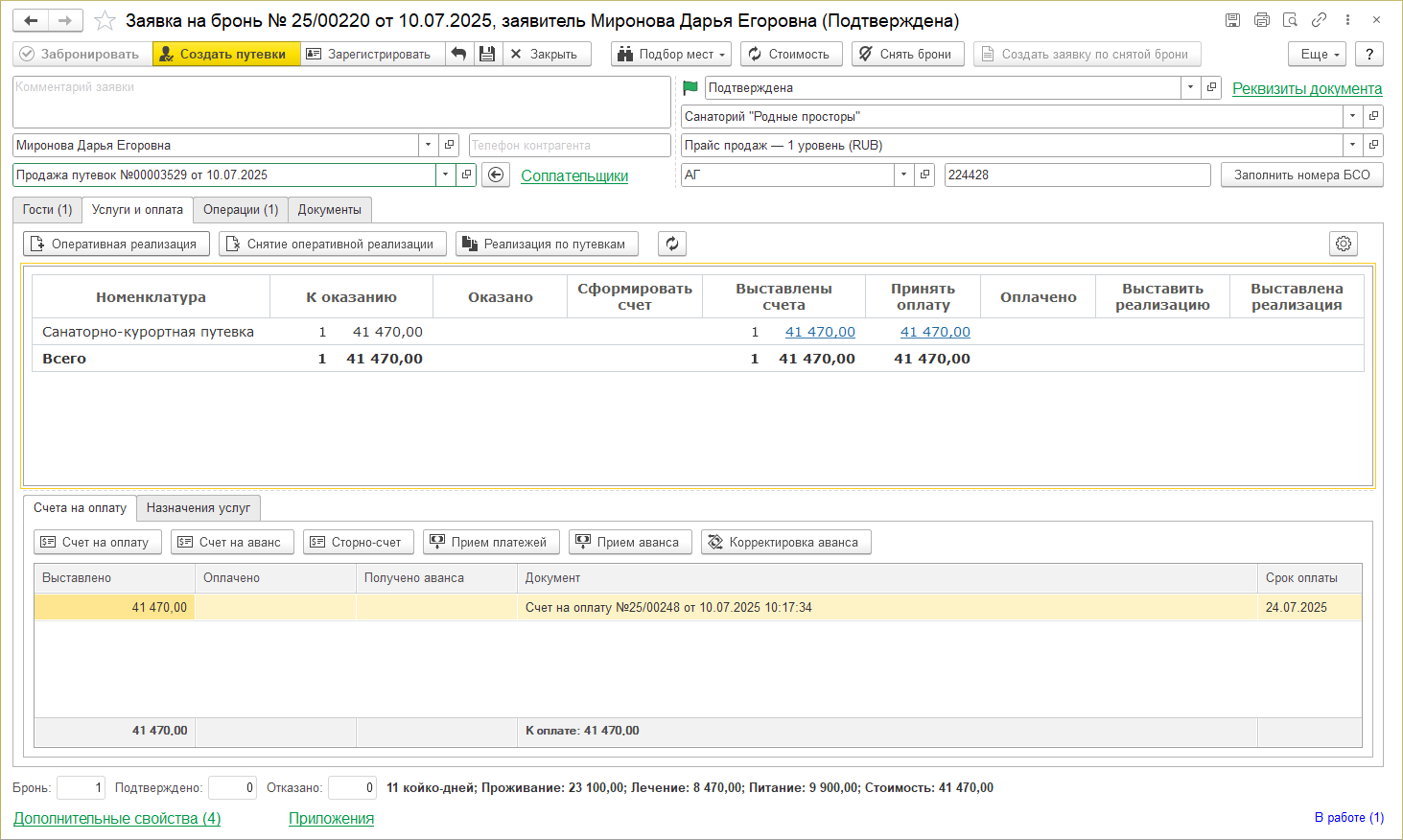Open the Реквизиты документа link
The height and width of the screenshot is (840, 1403).
click(1306, 89)
